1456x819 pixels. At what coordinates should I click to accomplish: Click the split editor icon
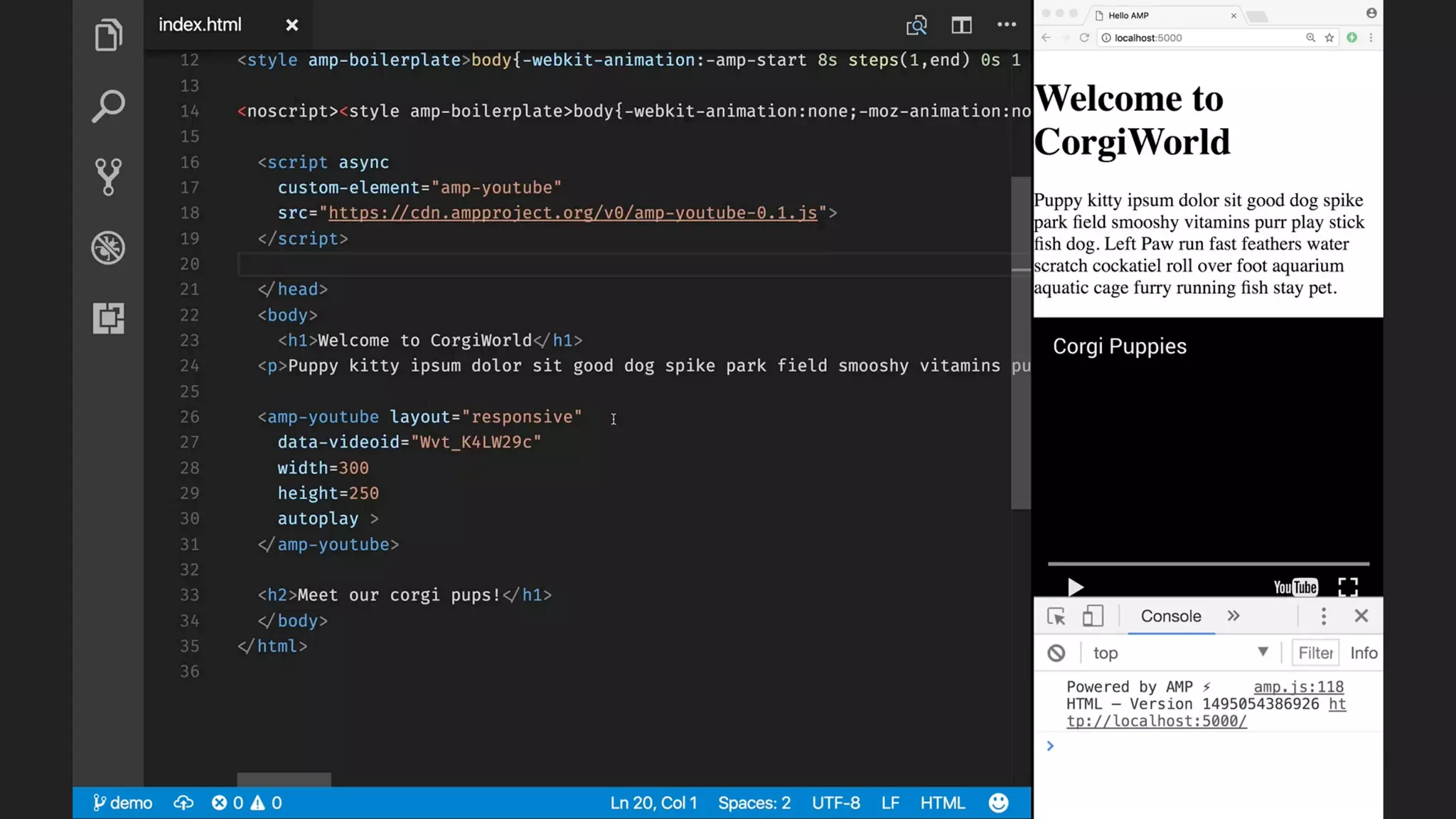click(961, 25)
